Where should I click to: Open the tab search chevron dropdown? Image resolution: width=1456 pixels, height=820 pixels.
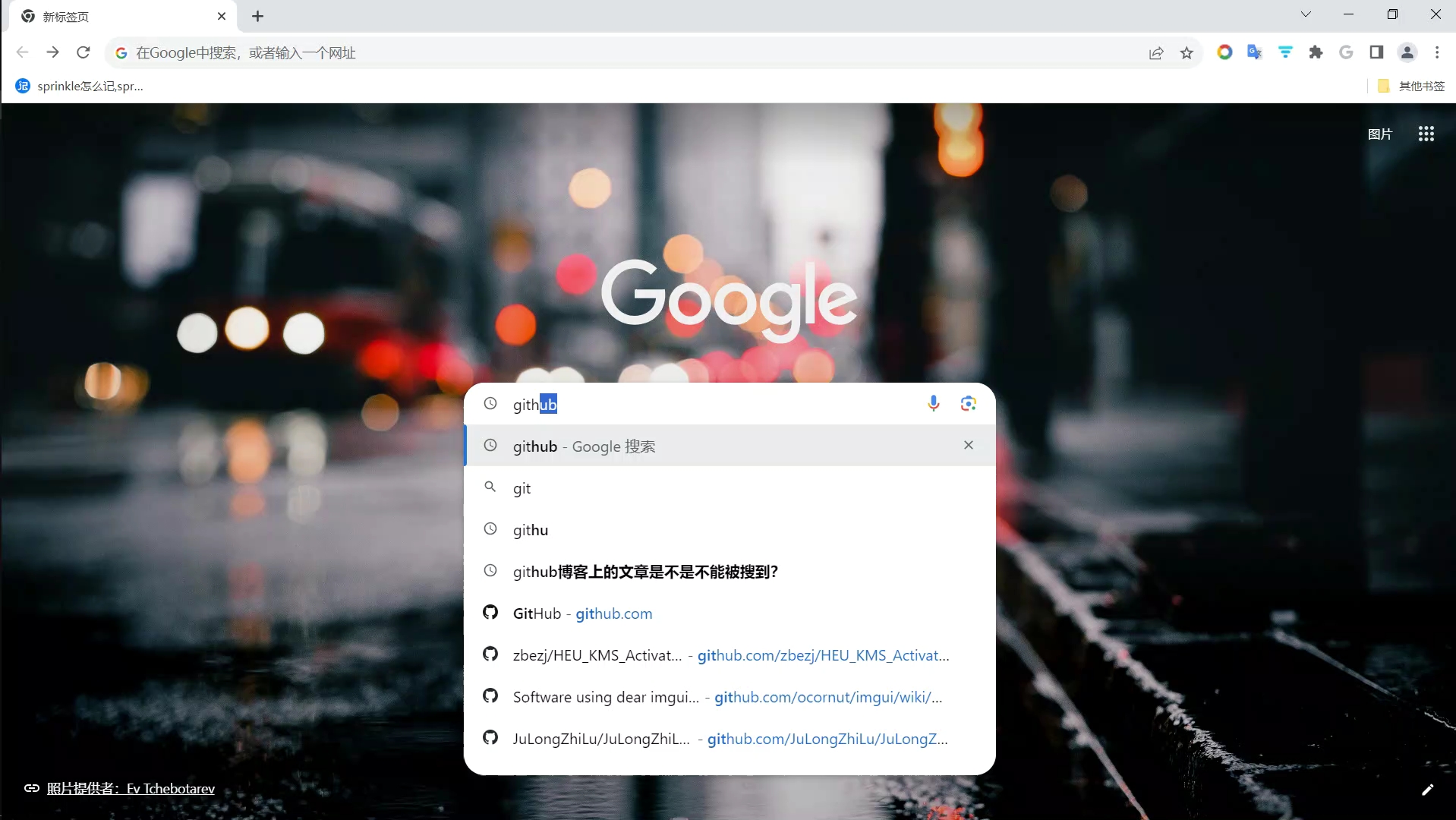pyautogui.click(x=1306, y=14)
